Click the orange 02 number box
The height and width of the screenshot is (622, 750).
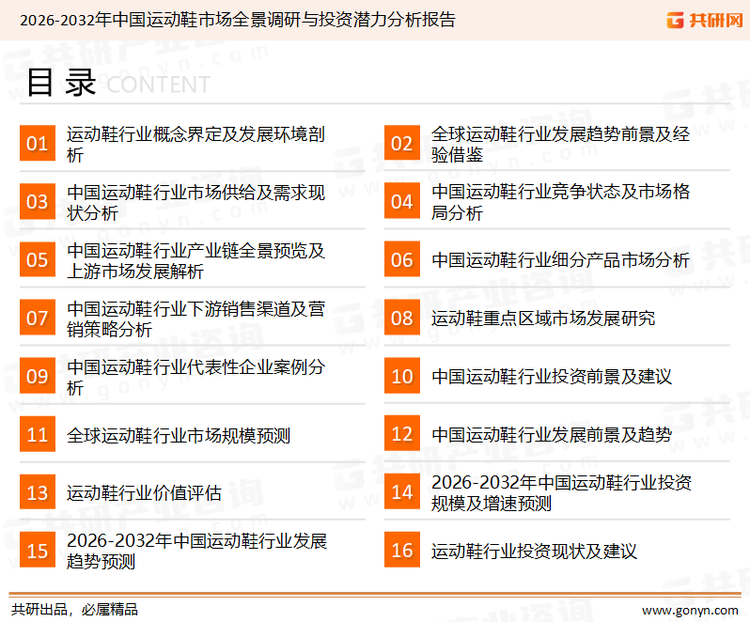point(402,143)
